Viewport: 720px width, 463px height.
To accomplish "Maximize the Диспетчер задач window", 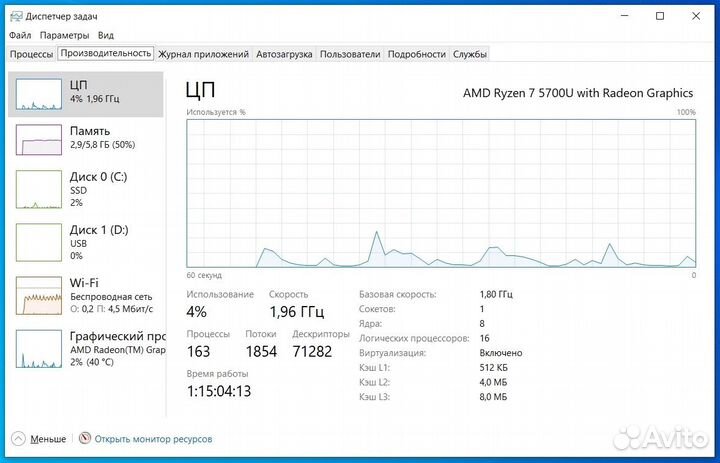I will tap(660, 16).
